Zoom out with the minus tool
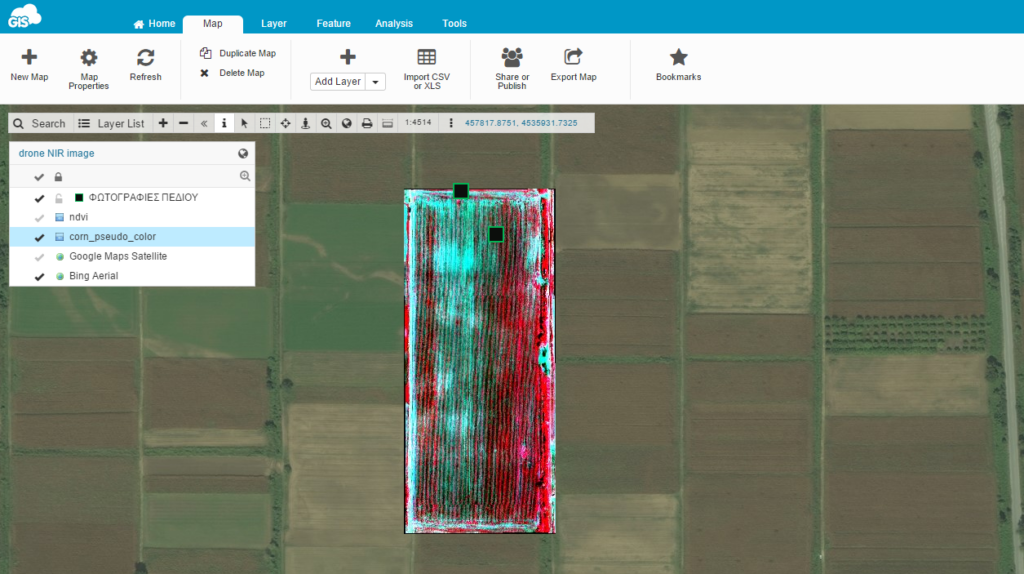This screenshot has height=574, width=1024. (x=184, y=123)
